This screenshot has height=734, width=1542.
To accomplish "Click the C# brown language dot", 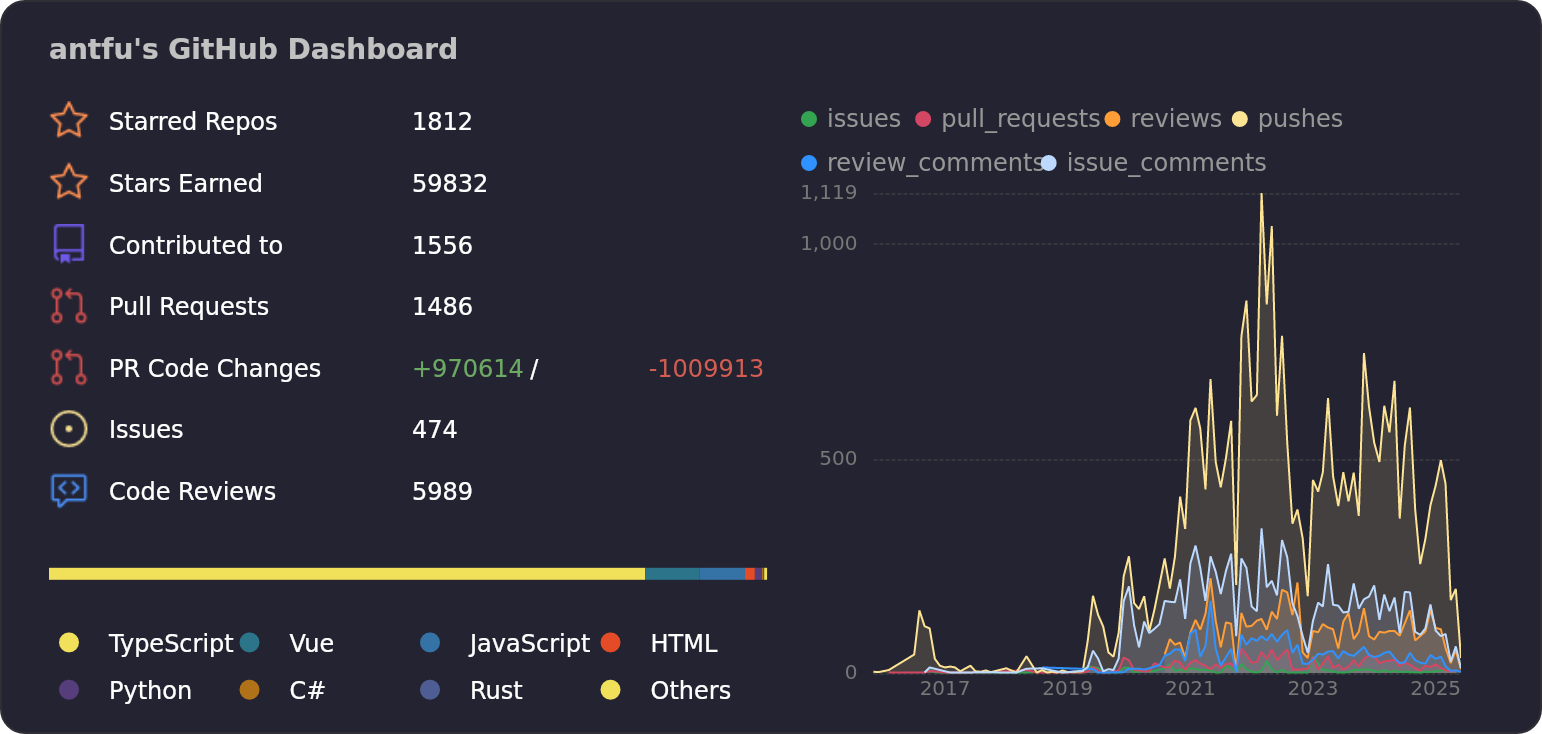I will coord(249,690).
